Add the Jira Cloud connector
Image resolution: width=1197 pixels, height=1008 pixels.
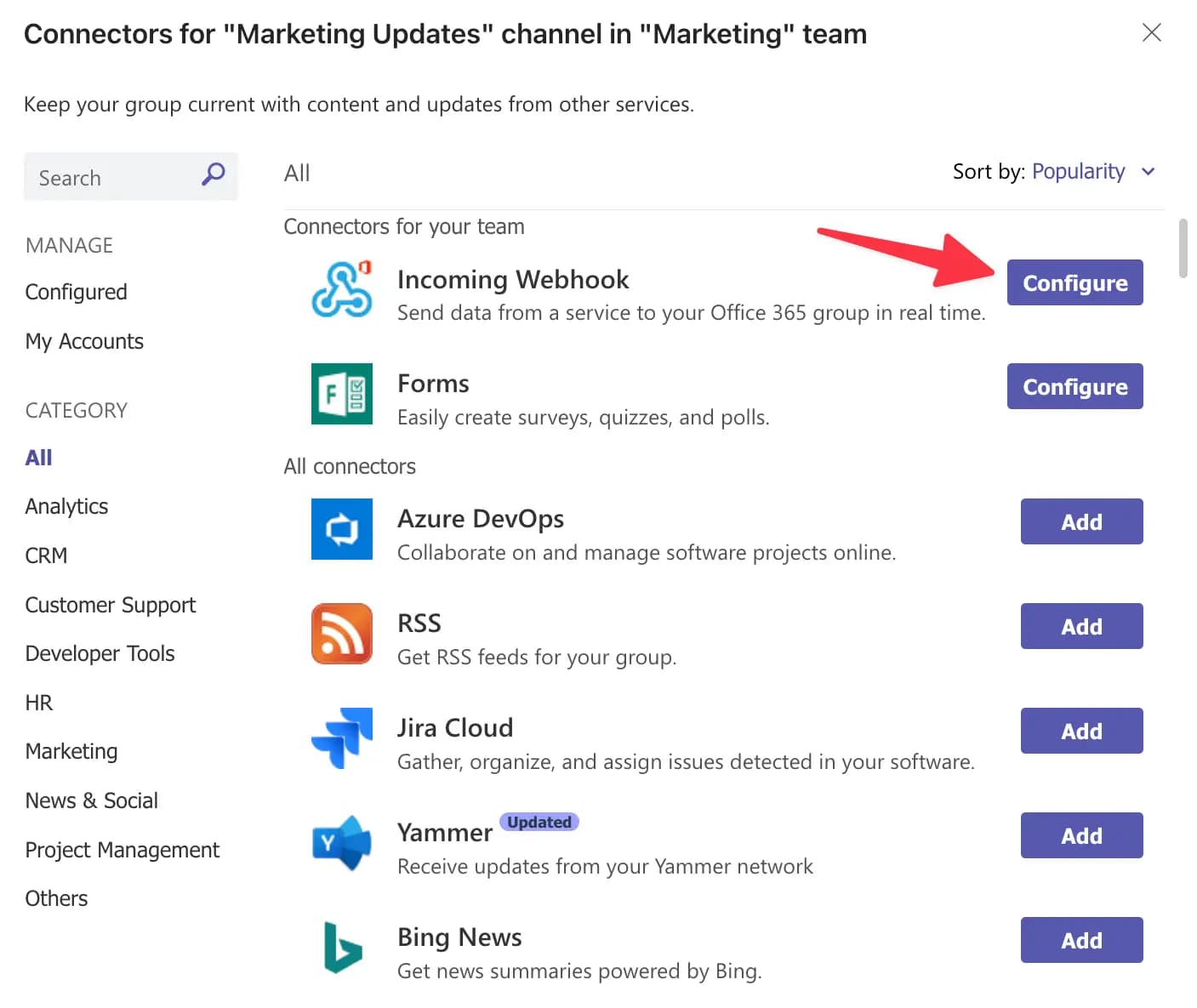[x=1080, y=731]
